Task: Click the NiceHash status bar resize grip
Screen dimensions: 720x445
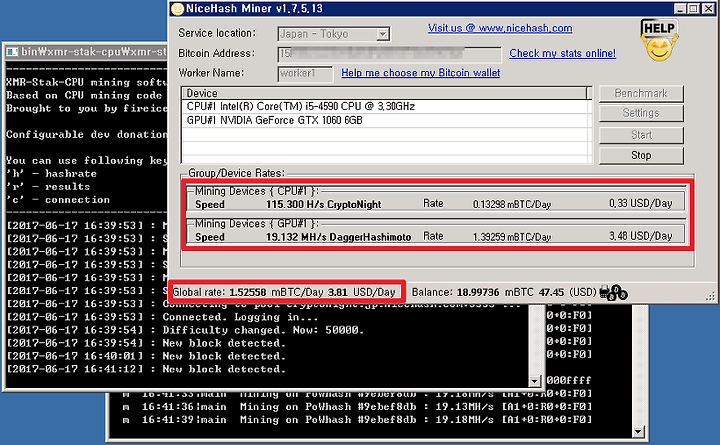Action: click(x=711, y=297)
